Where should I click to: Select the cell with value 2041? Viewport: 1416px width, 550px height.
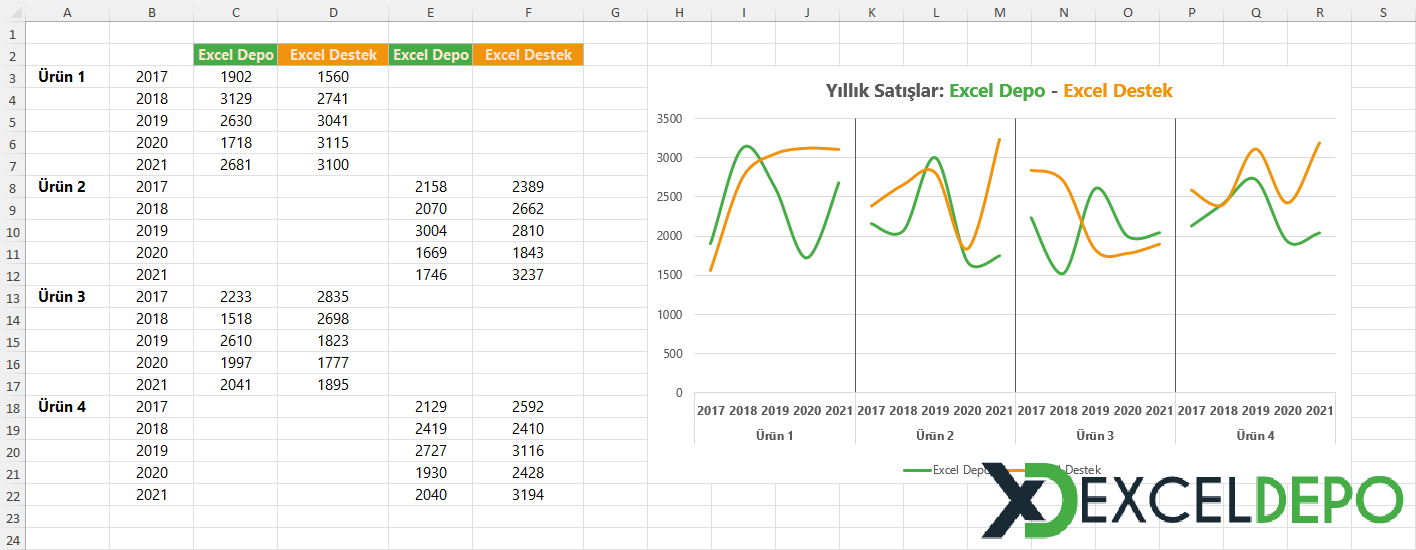(x=235, y=385)
